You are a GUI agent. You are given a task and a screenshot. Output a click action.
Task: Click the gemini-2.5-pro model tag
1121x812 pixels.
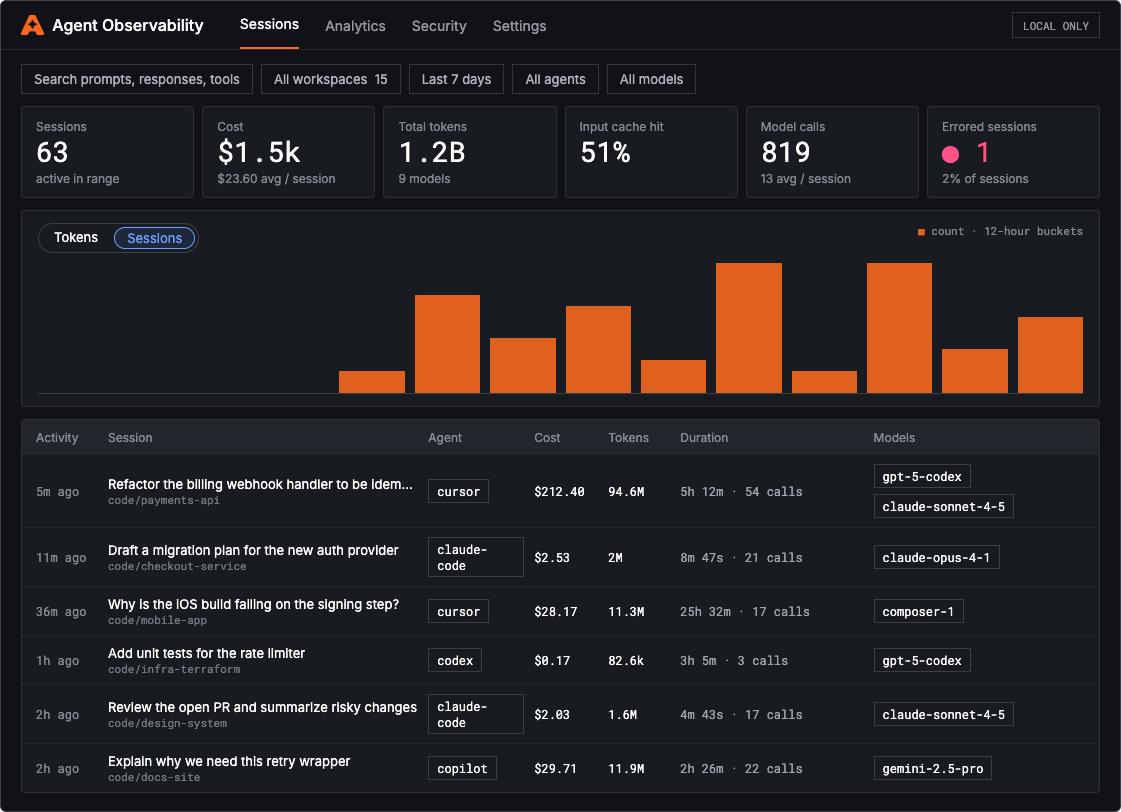(x=932, y=768)
